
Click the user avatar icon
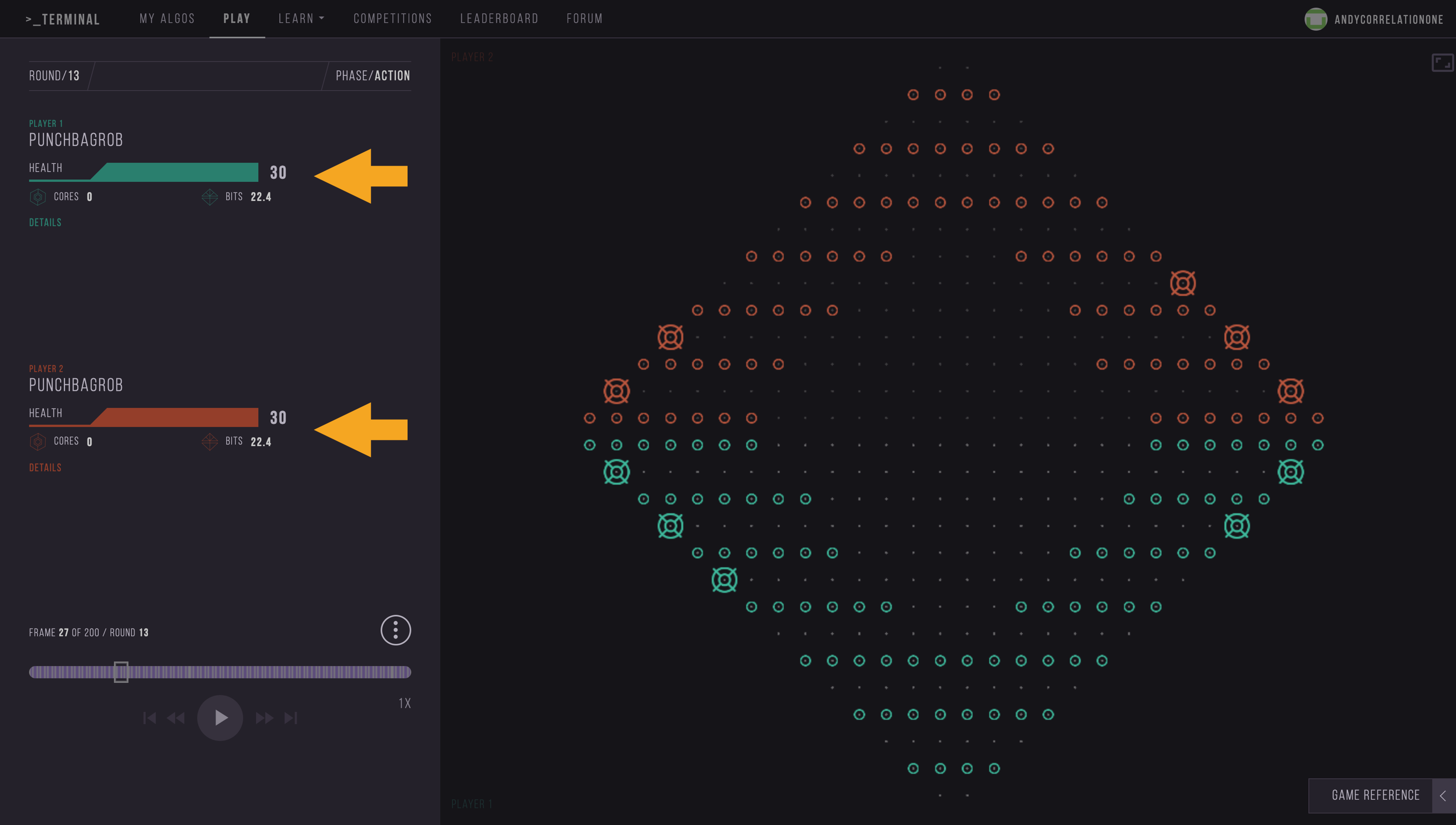pyautogui.click(x=1315, y=19)
